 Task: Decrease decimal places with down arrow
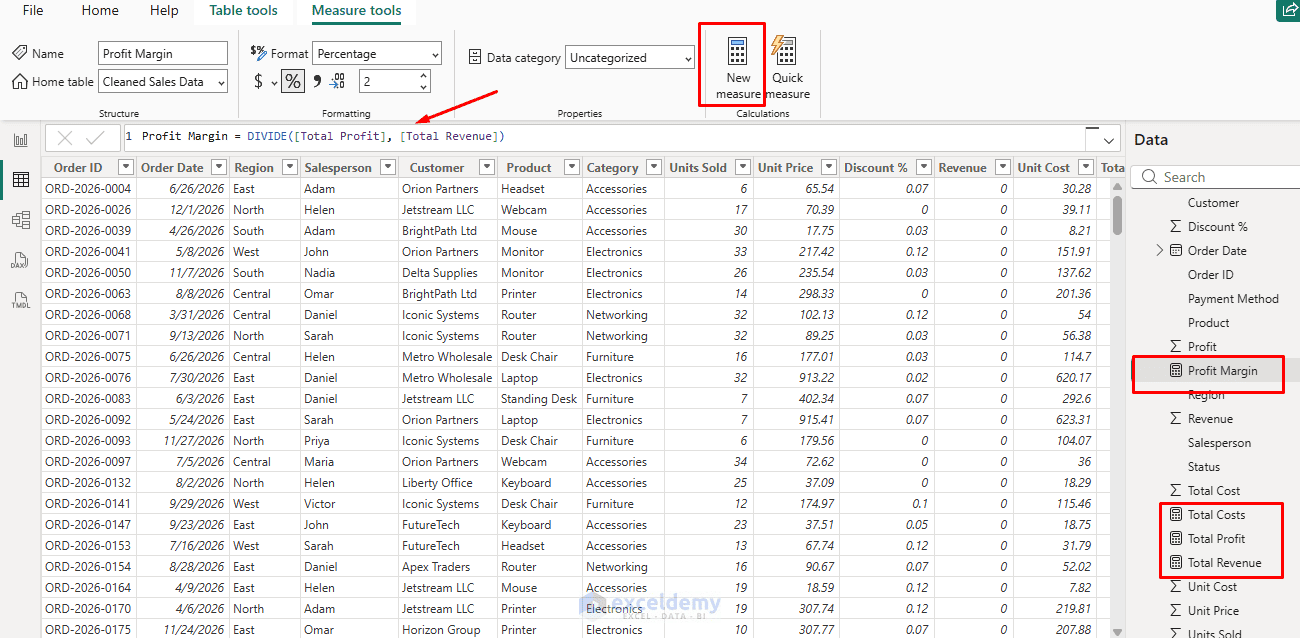pos(424,87)
